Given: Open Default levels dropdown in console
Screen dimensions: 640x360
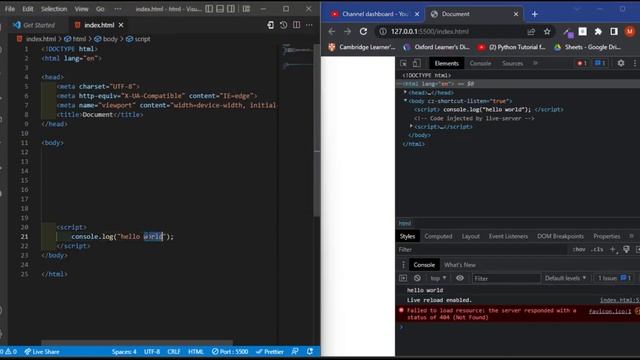Looking at the screenshot, I should point(565,278).
